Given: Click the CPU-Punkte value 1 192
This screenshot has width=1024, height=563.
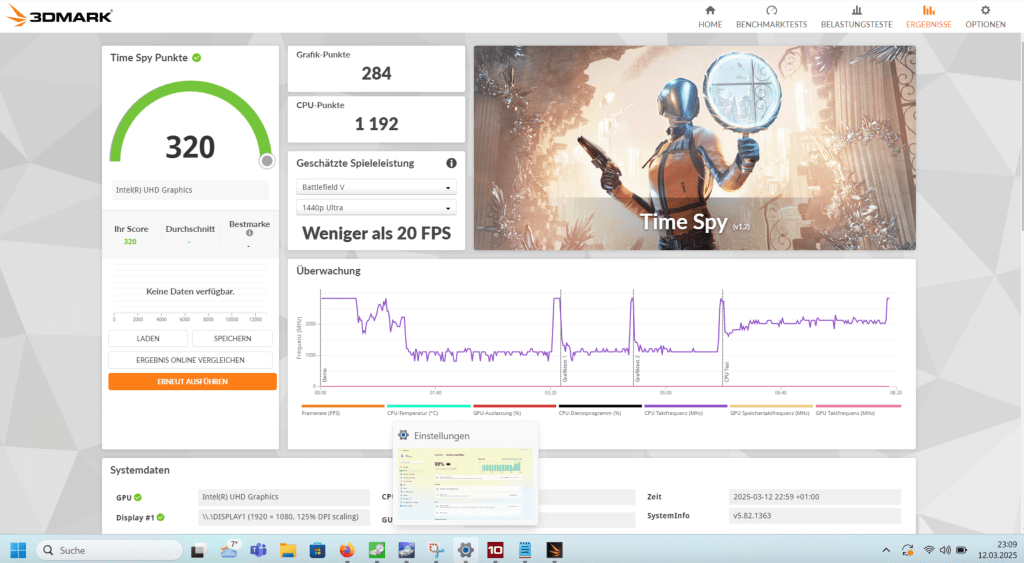Looking at the screenshot, I should (x=376, y=124).
